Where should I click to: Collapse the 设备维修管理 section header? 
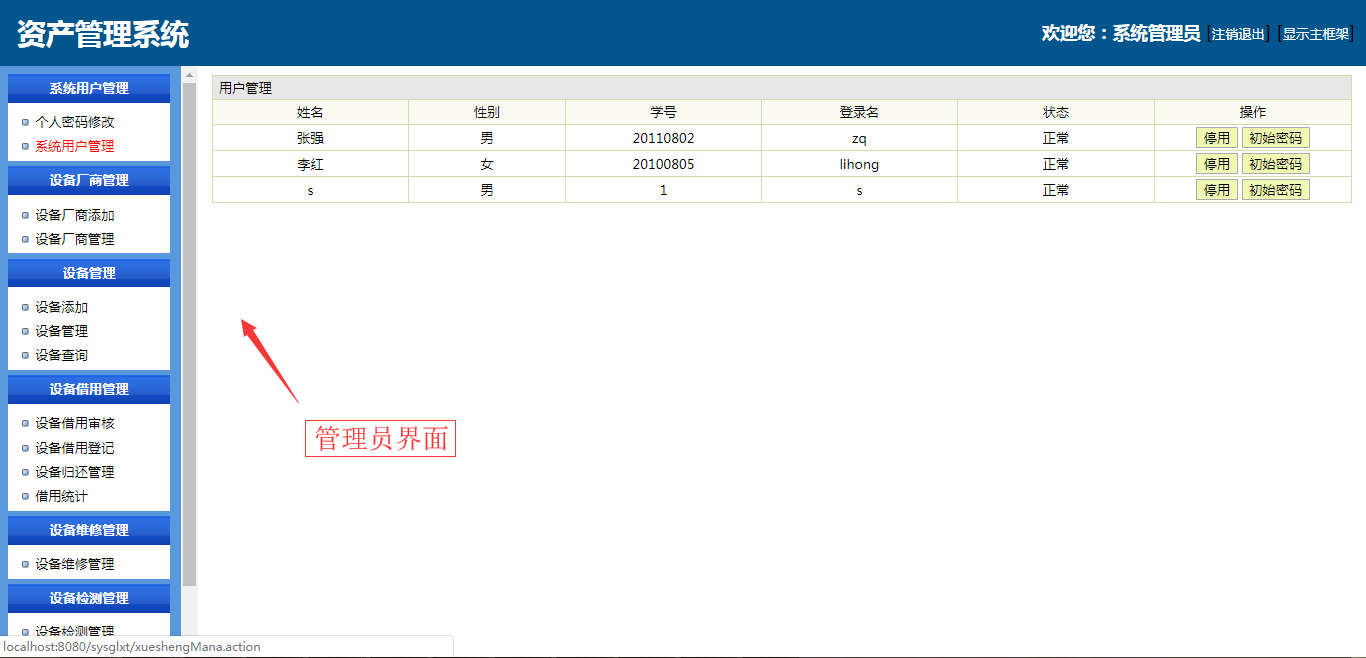point(89,530)
